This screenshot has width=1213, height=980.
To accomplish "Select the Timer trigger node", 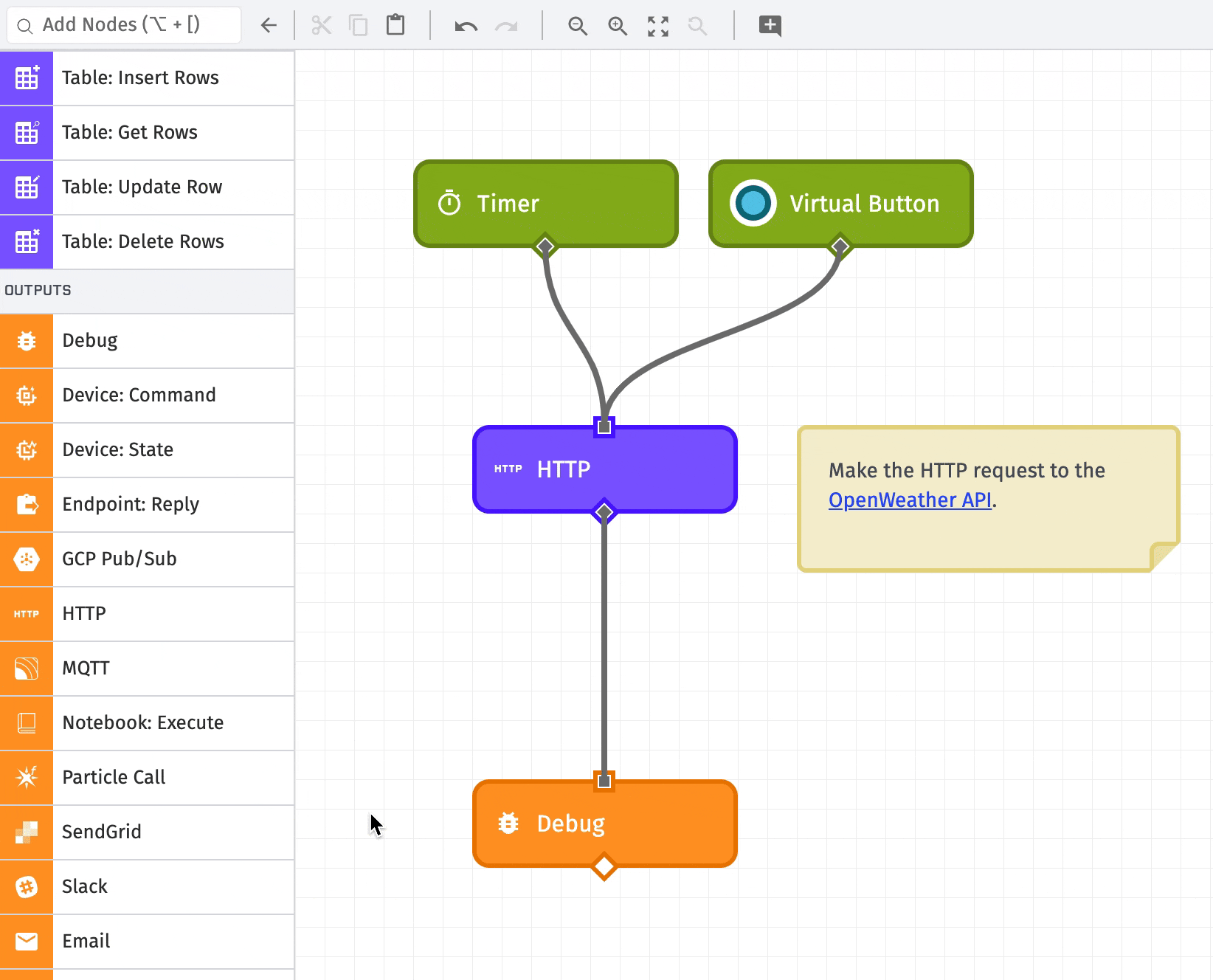I will tap(545, 203).
